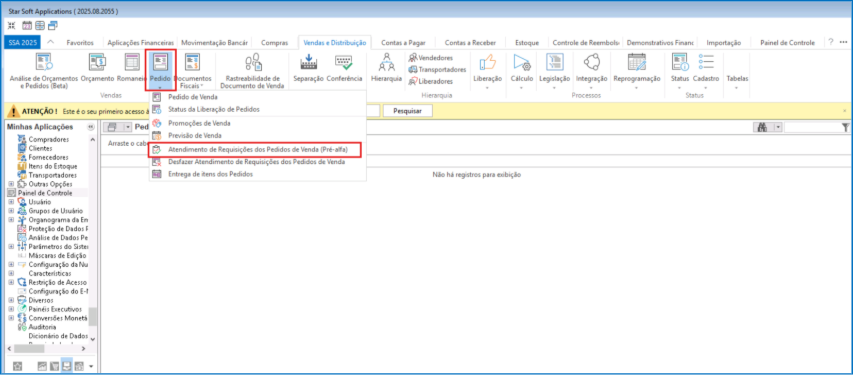Viewport: 853px width, 375px height.
Task: Click the search input beside funnel
Action: pyautogui.click(x=813, y=127)
